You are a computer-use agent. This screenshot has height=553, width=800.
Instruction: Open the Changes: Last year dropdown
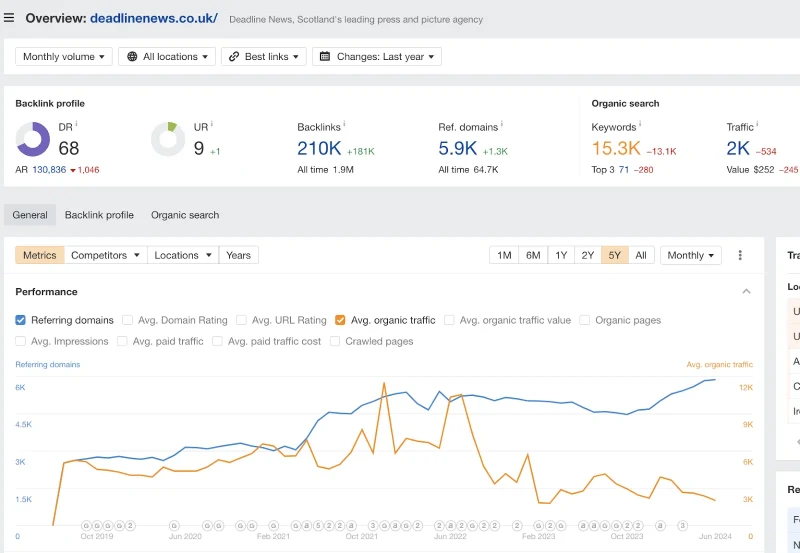click(x=377, y=57)
